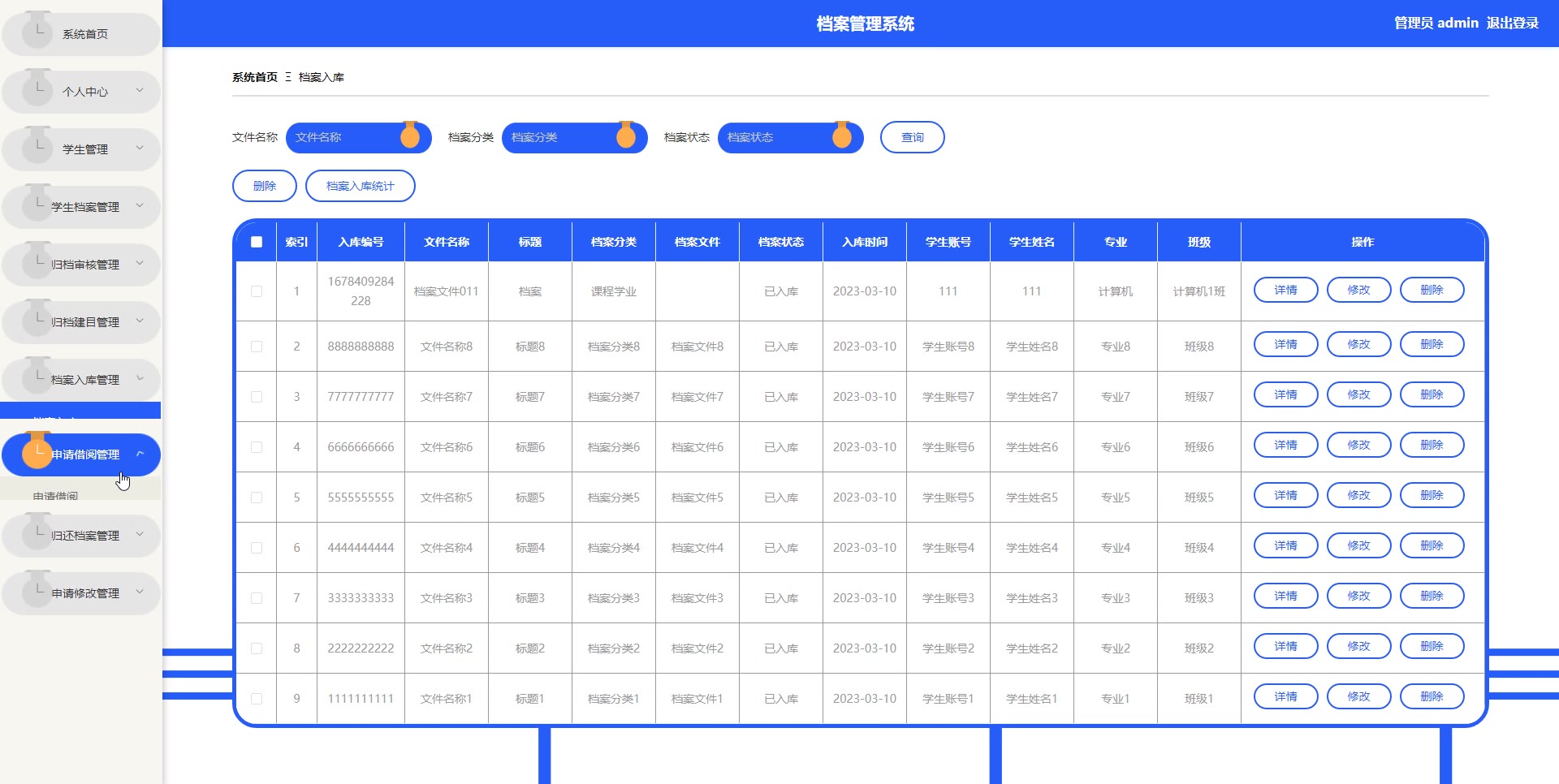1559x784 pixels.
Task: Toggle the select-all checkbox in table header
Action: [257, 242]
